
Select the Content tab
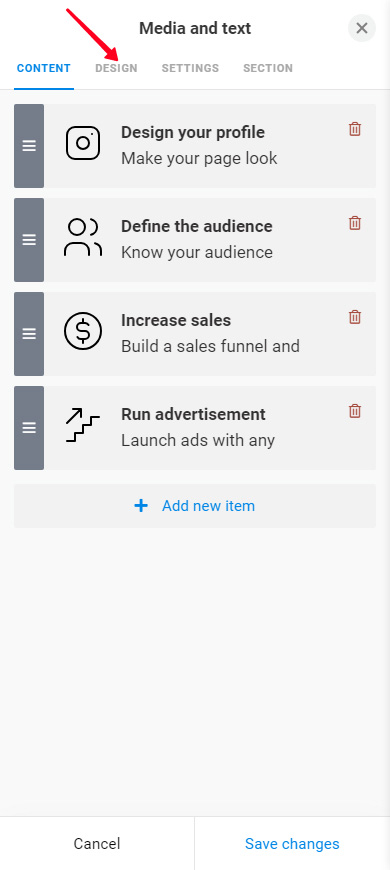[44, 68]
